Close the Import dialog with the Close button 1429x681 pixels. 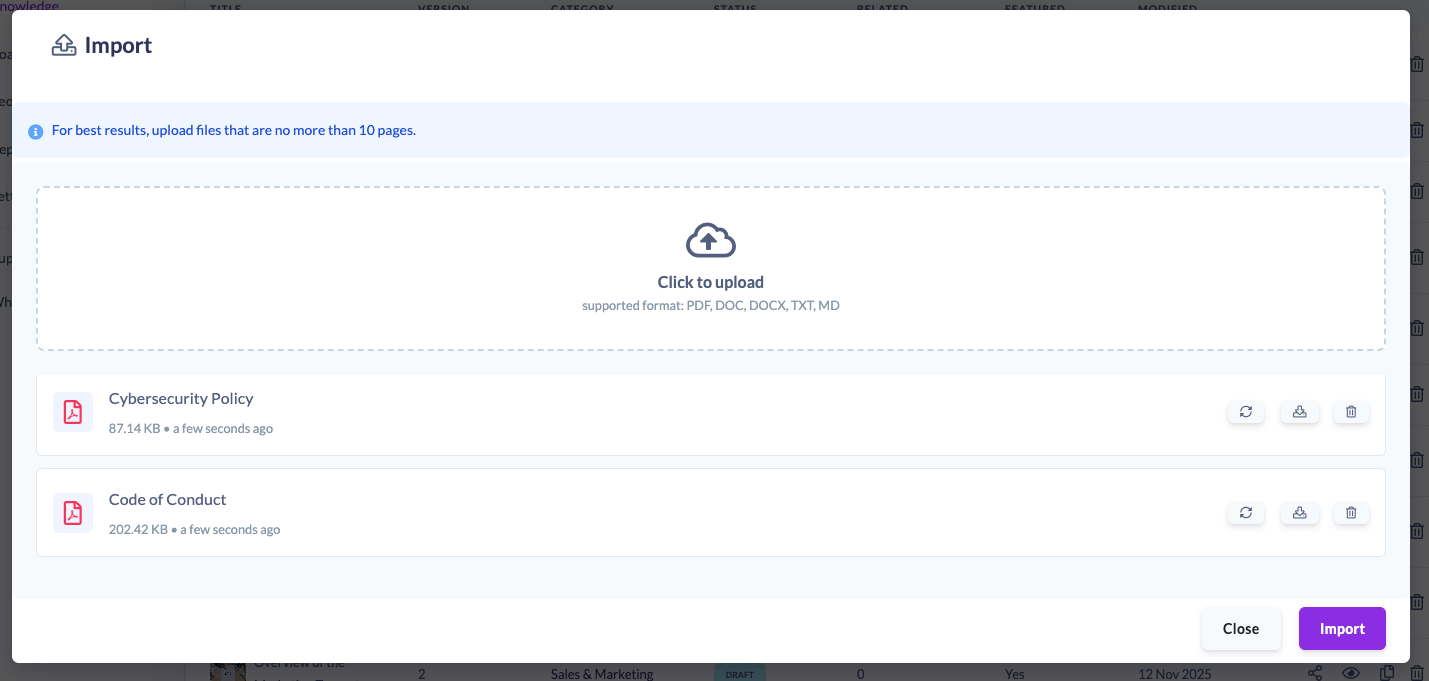pos(1240,629)
